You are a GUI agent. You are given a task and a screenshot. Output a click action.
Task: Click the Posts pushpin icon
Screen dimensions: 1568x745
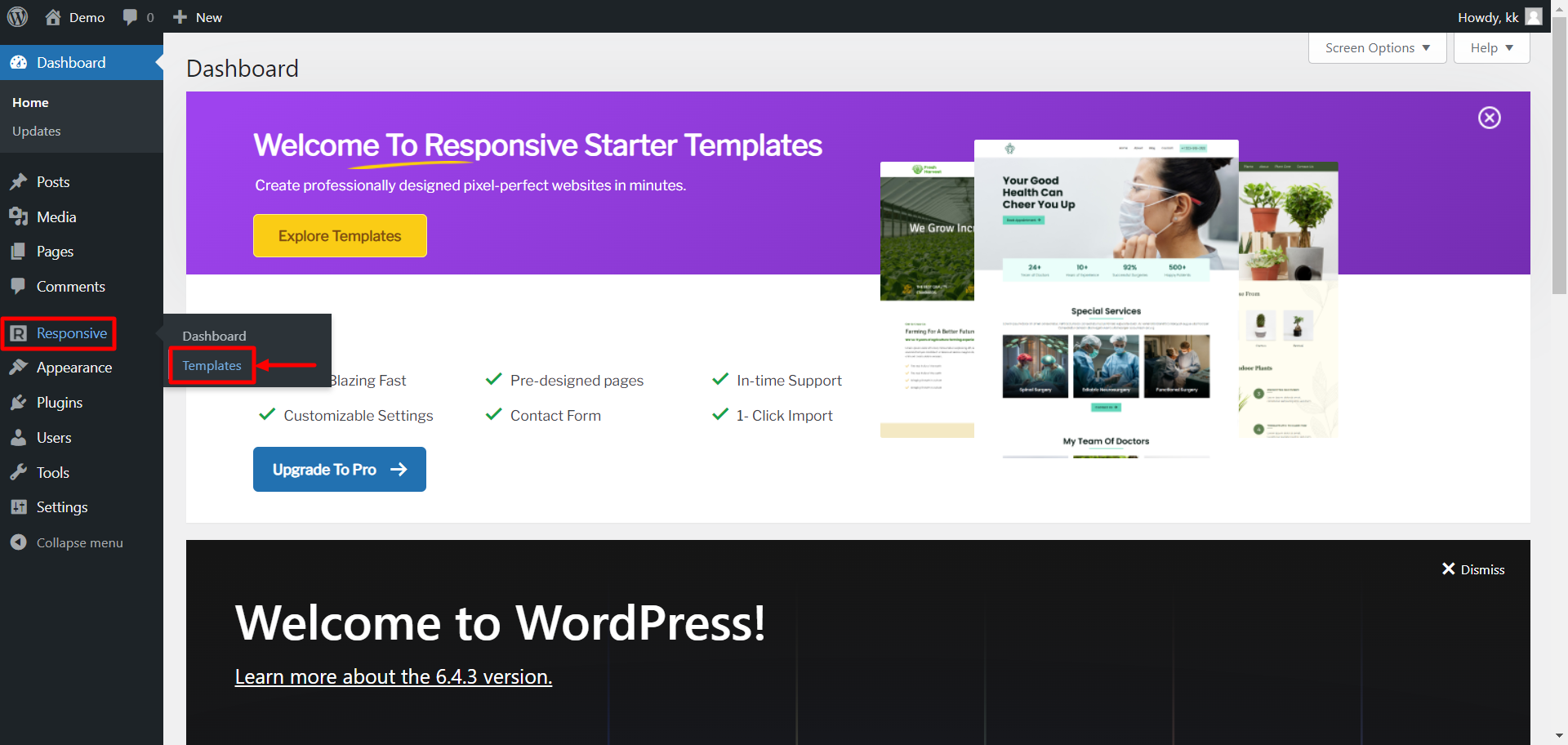19,182
